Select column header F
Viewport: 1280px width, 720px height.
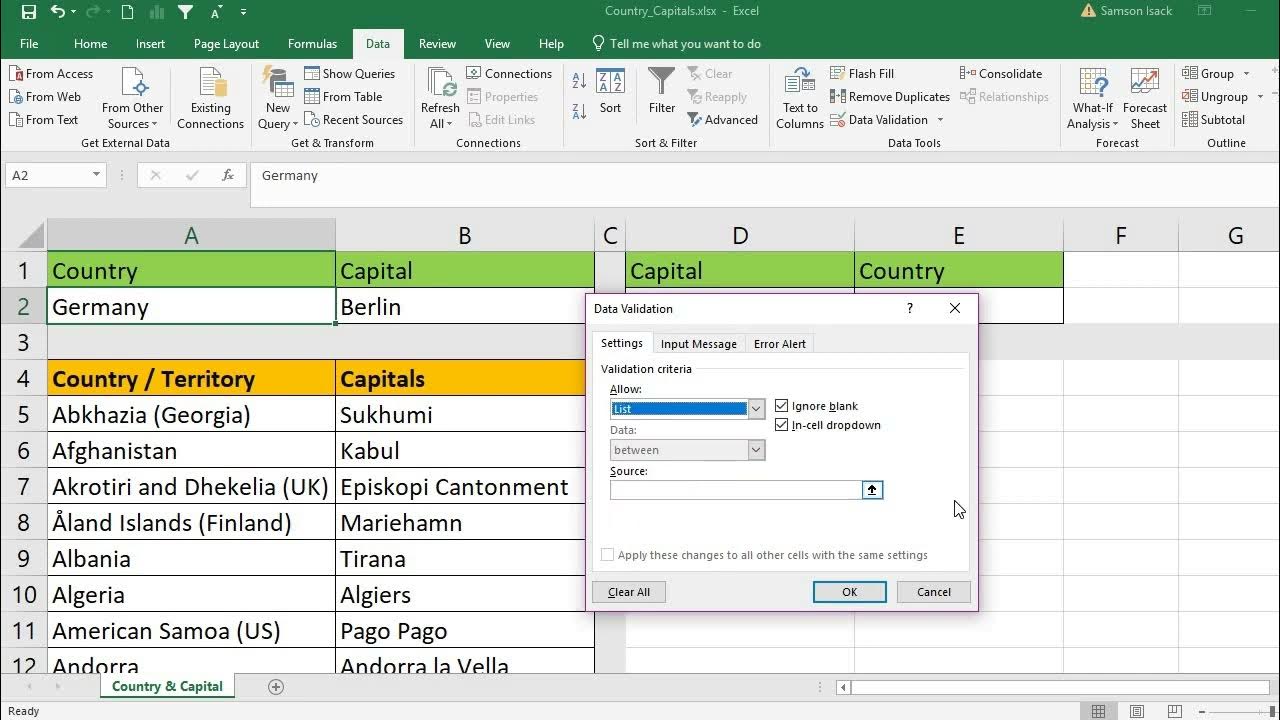tap(1121, 236)
